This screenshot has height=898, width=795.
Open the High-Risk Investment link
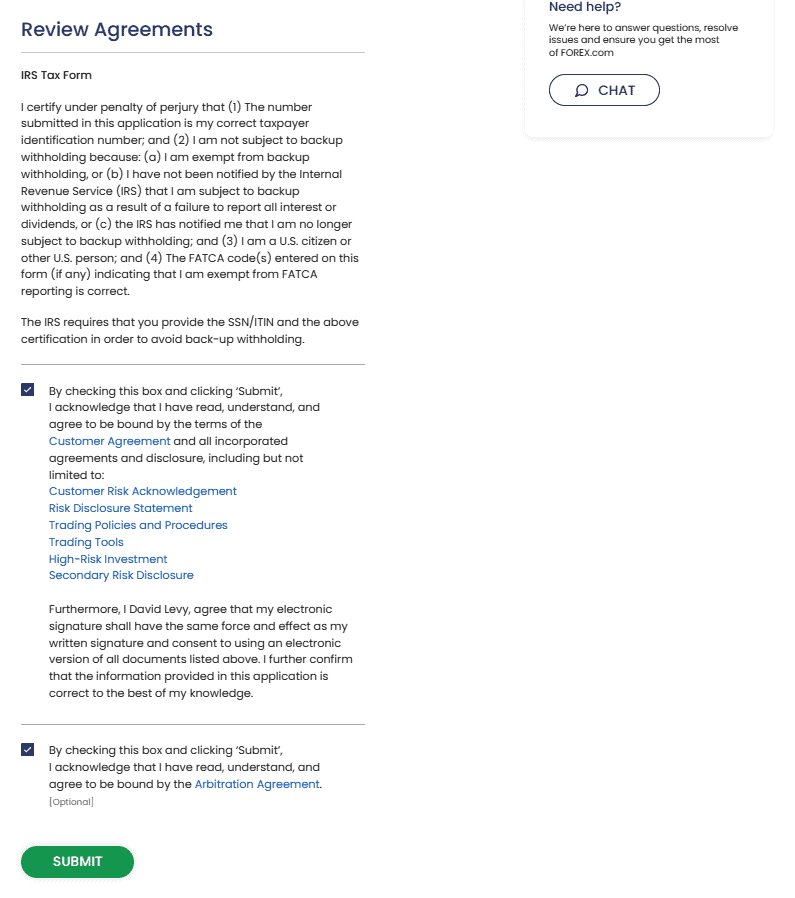tap(108, 559)
